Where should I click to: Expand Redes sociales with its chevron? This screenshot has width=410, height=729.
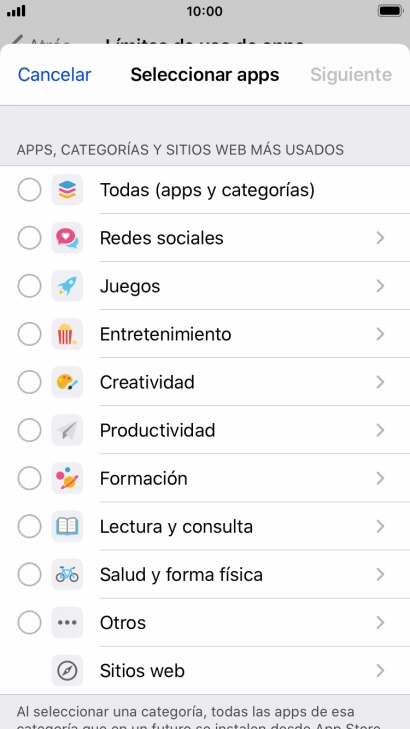point(380,238)
